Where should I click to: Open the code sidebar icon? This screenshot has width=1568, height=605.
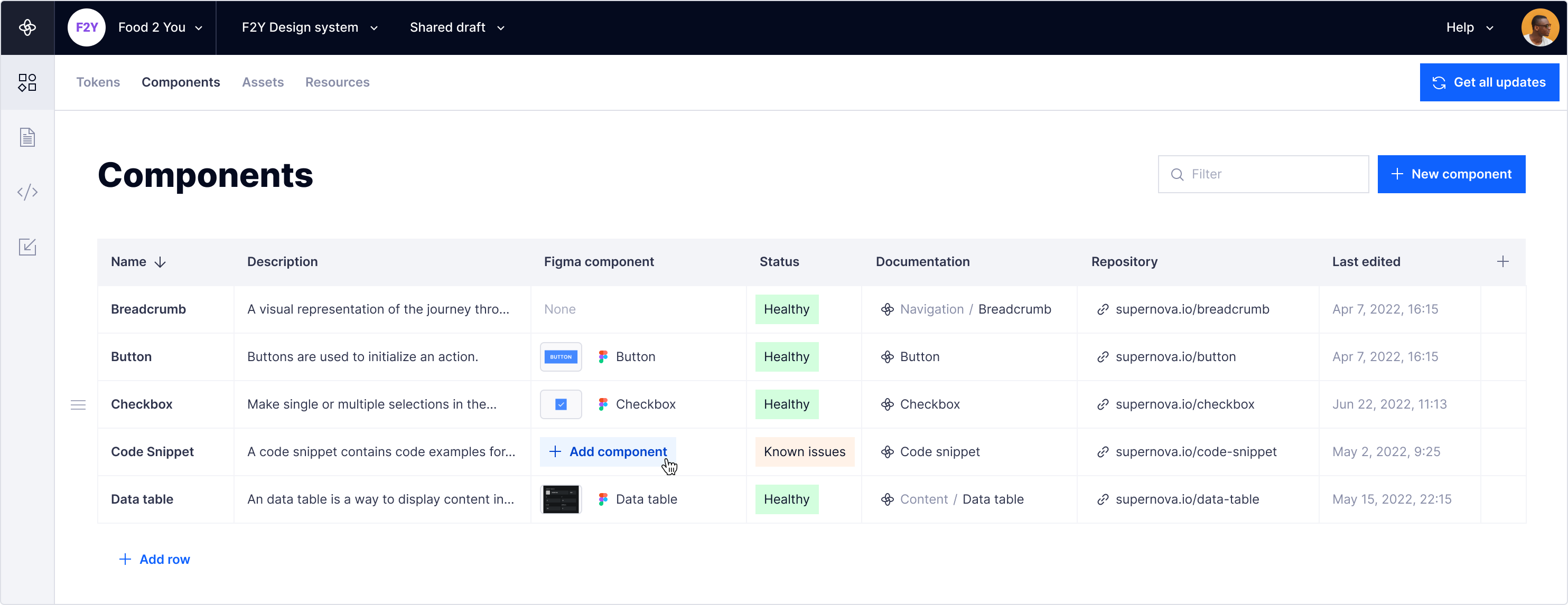pyautogui.click(x=27, y=192)
